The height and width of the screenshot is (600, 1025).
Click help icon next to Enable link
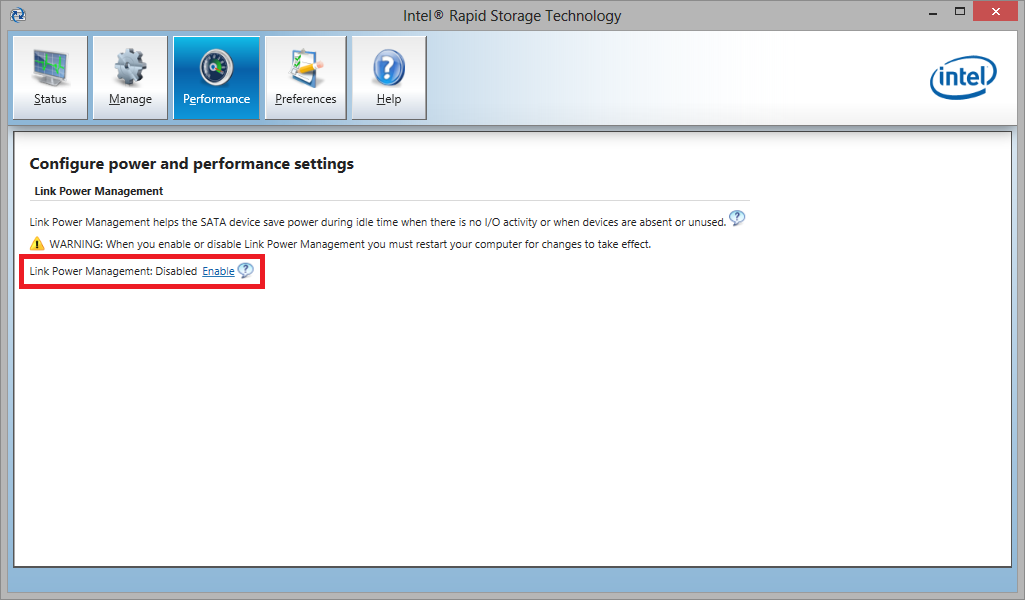[x=245, y=270]
